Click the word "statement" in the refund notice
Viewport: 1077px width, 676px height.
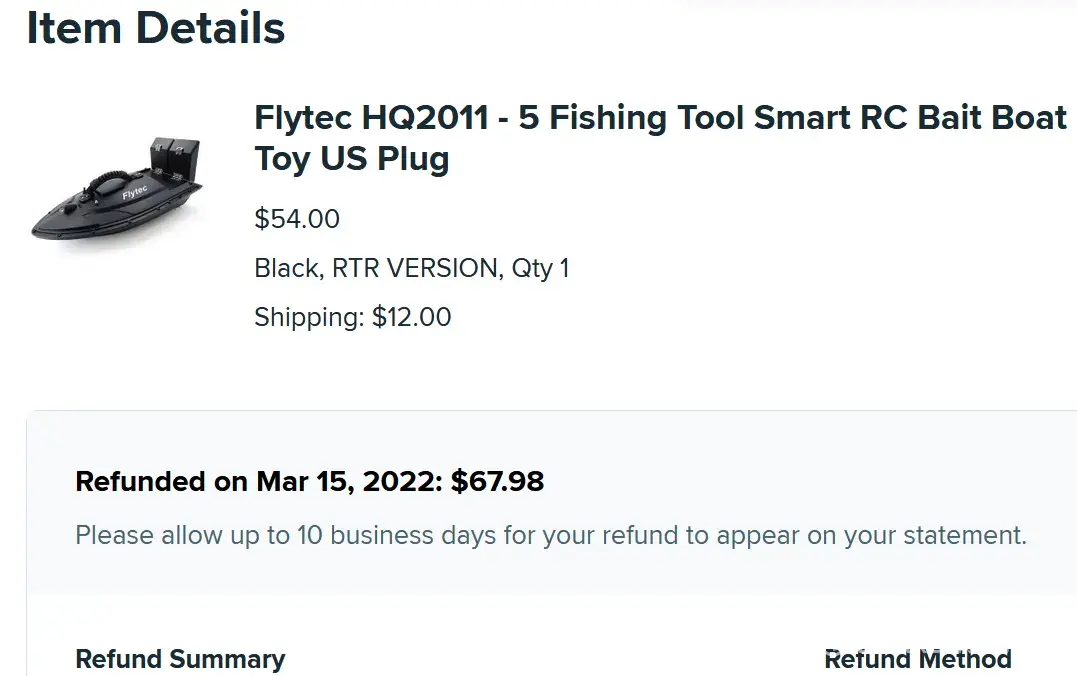click(956, 535)
